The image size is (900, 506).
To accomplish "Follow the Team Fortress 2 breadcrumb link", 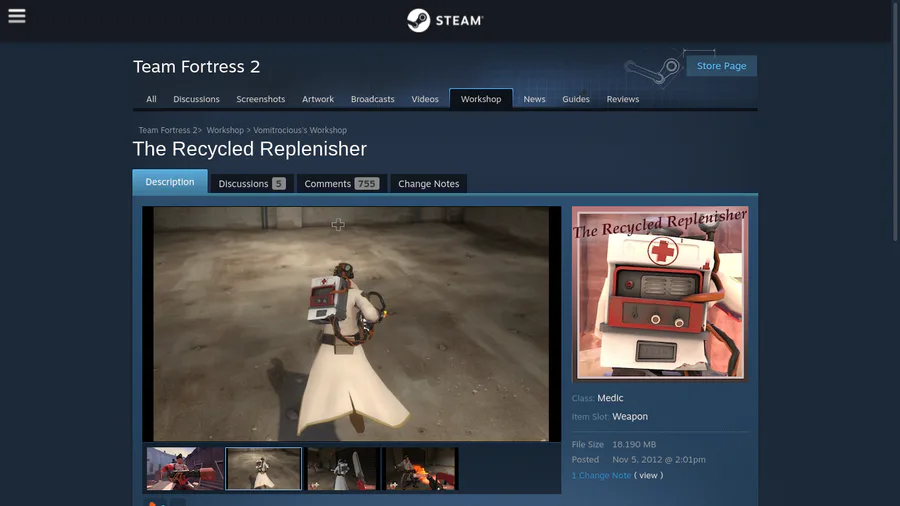I will click(168, 130).
